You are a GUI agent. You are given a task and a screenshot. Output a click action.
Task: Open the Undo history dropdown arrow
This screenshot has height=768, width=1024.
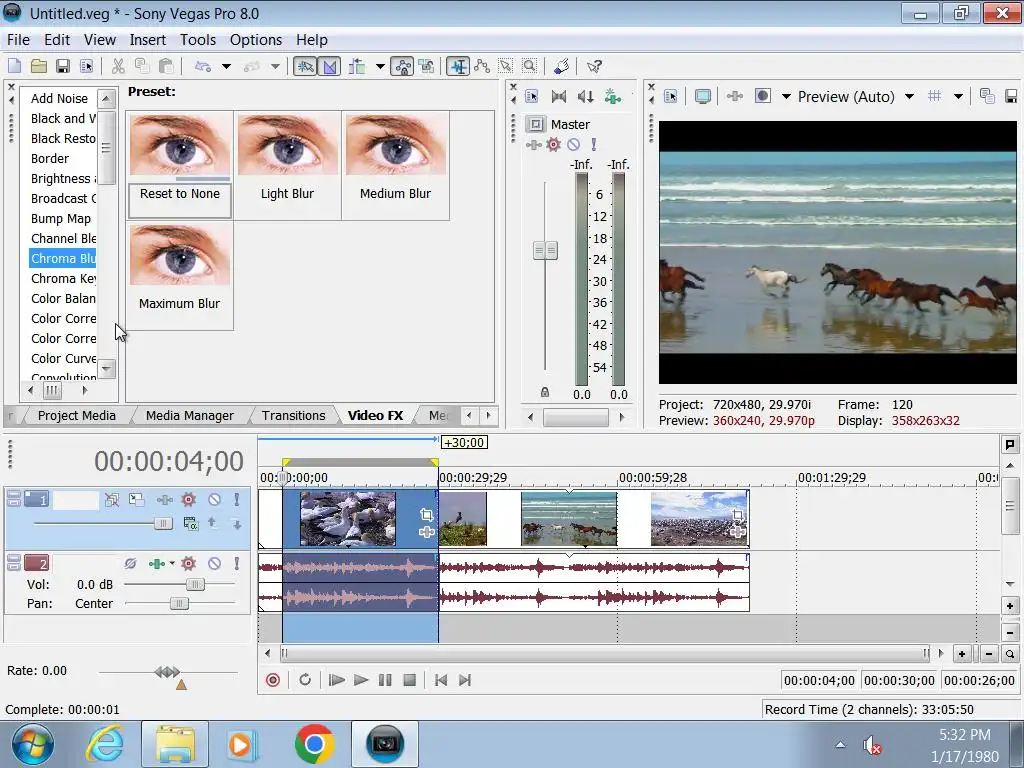click(x=226, y=66)
